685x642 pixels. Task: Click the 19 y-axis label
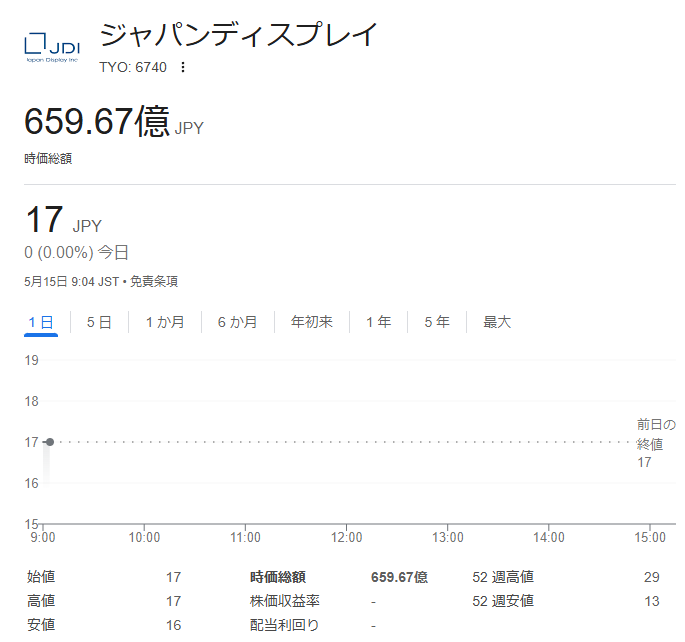(x=31, y=360)
